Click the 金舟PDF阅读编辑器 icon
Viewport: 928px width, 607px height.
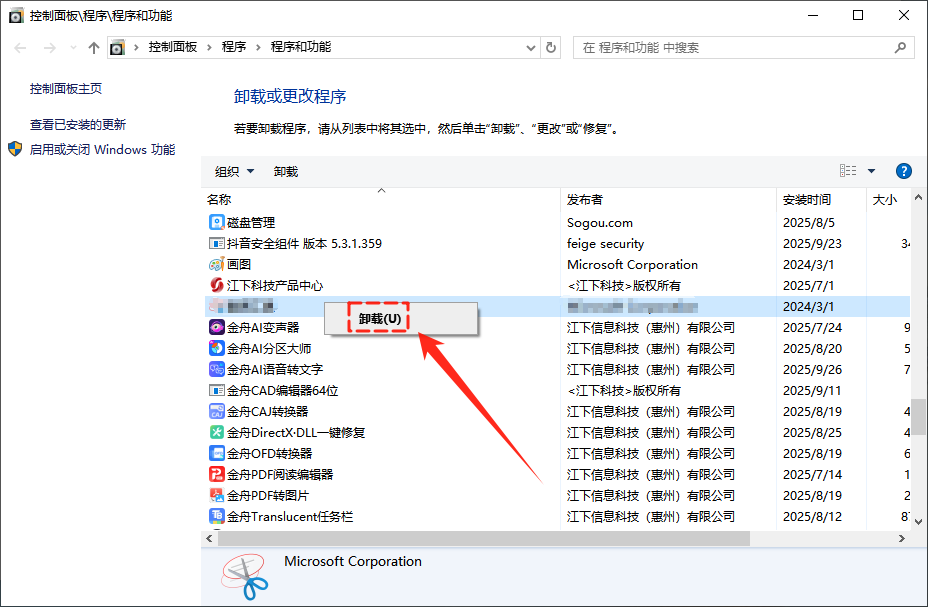[x=216, y=475]
